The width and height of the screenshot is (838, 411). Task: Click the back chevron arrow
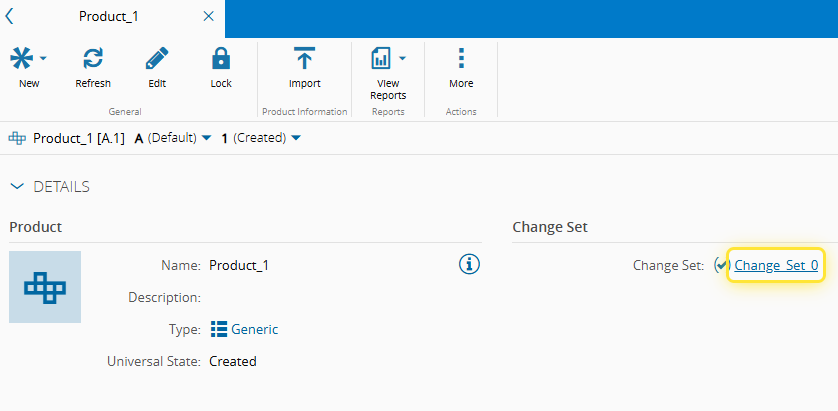pyautogui.click(x=10, y=17)
